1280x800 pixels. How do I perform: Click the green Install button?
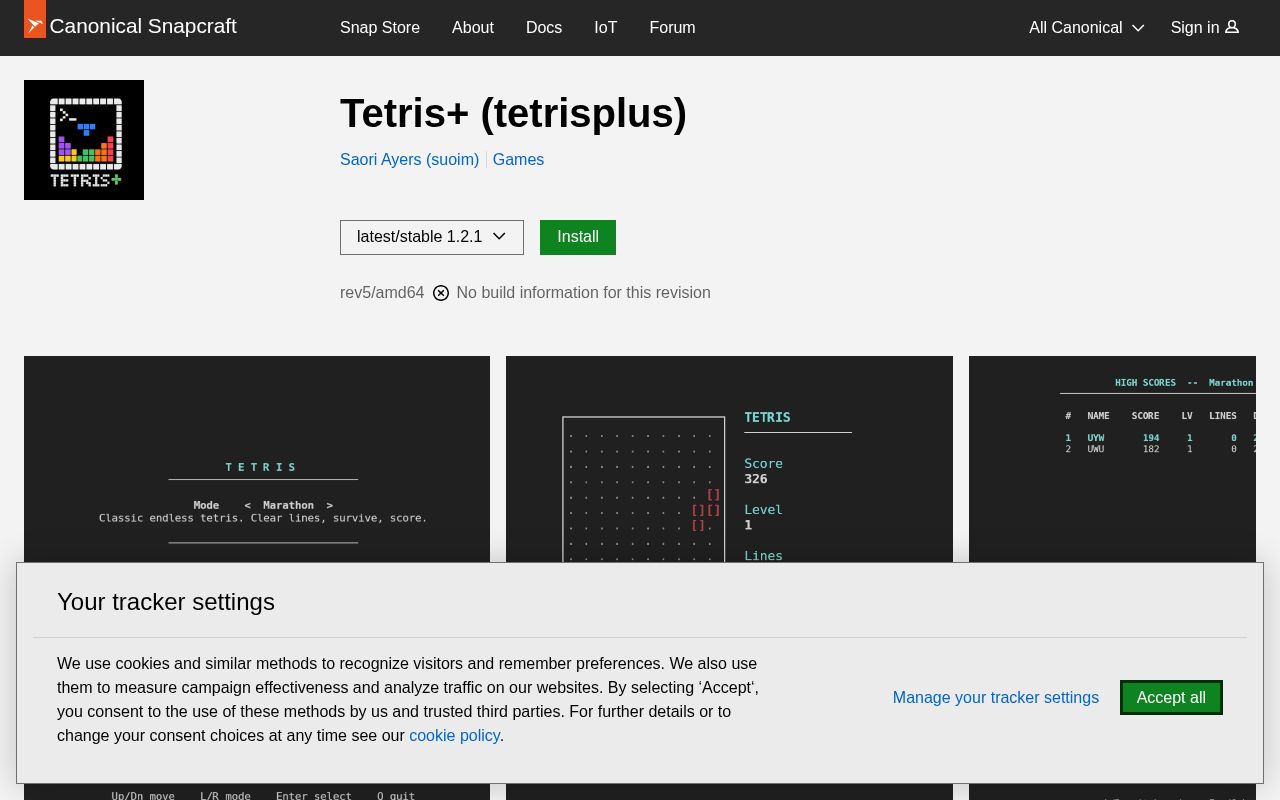point(578,237)
